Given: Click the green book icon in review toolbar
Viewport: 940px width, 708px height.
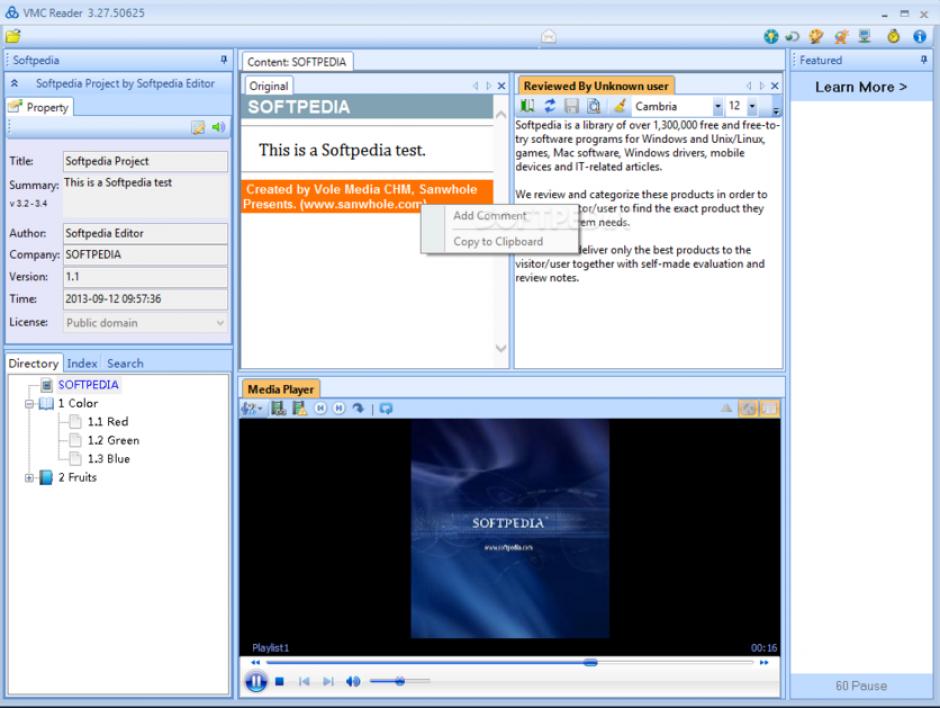Looking at the screenshot, I should click(527, 106).
